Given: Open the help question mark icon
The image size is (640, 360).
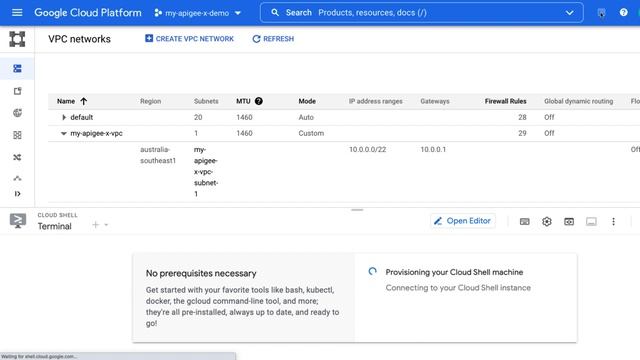Looking at the screenshot, I should (x=623, y=13).
